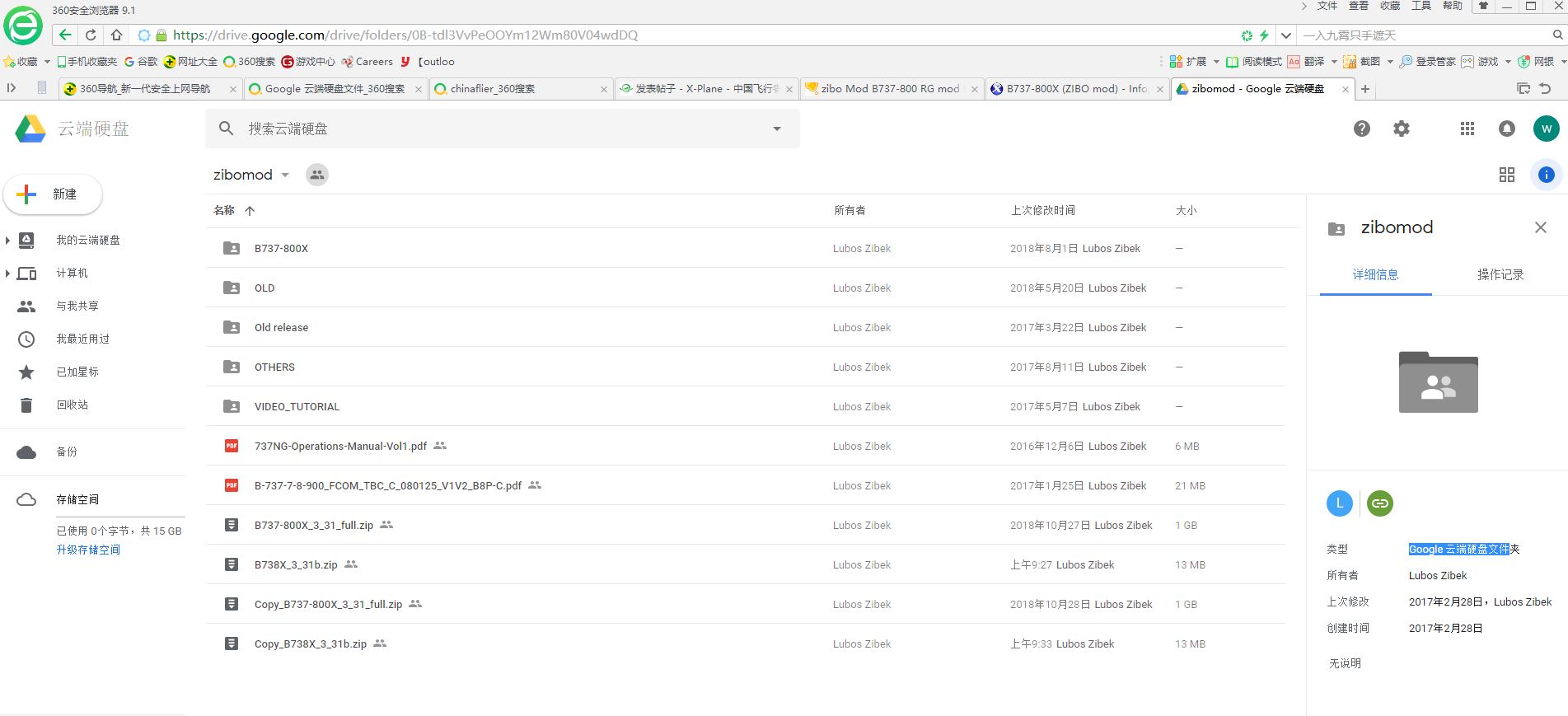The image size is (1568, 716).
Task: Click the 阅读模式 reading mode button
Action: (1254, 62)
